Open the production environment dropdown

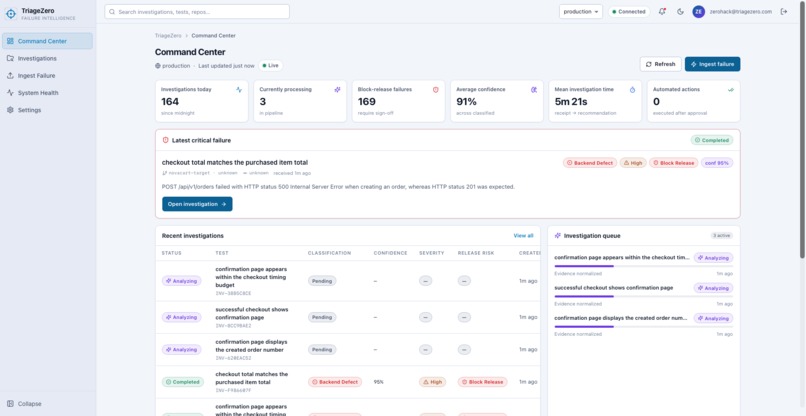[x=581, y=11]
